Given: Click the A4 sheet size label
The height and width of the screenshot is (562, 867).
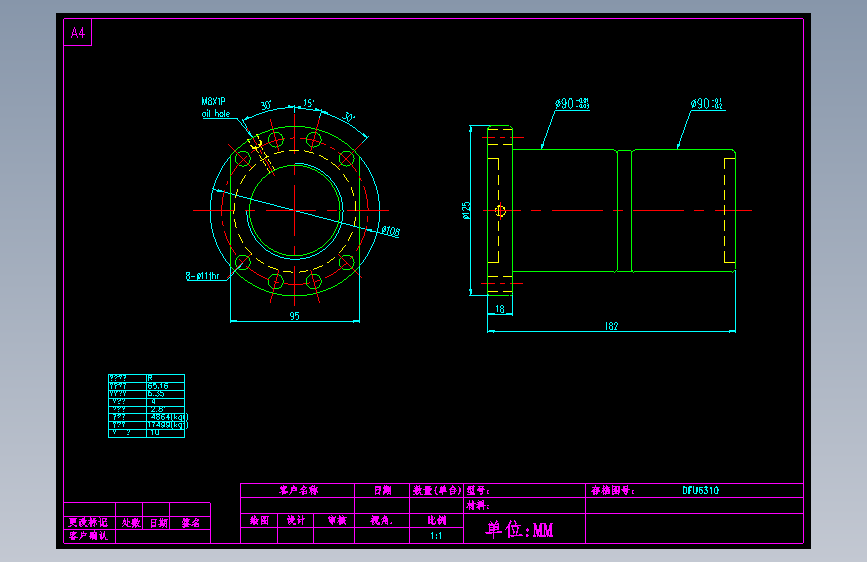Looking at the screenshot, I should tap(78, 33).
